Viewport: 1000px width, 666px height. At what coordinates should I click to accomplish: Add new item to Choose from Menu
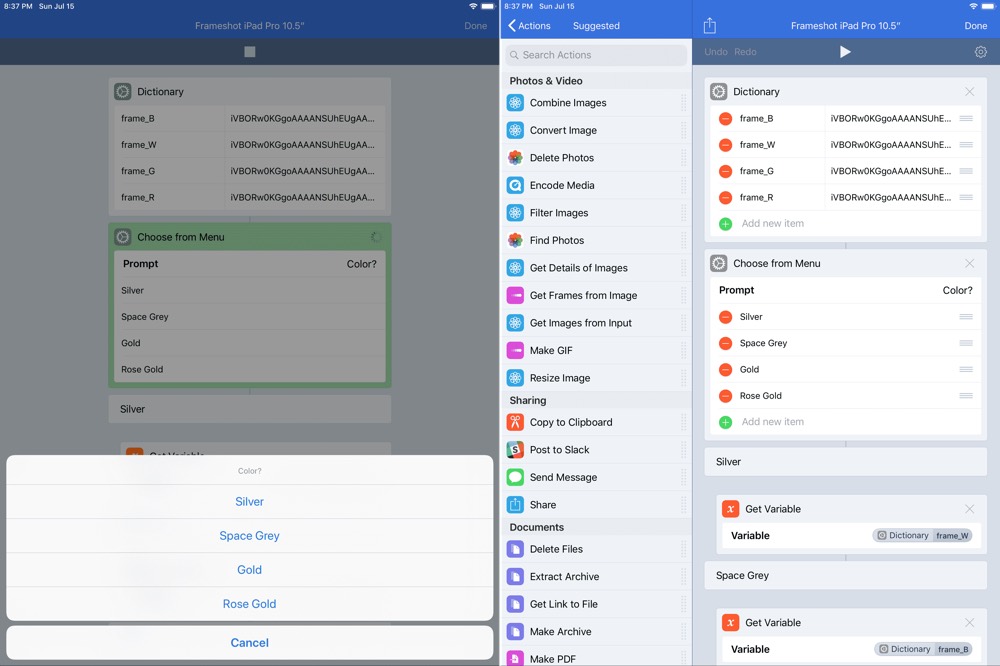(x=846, y=422)
